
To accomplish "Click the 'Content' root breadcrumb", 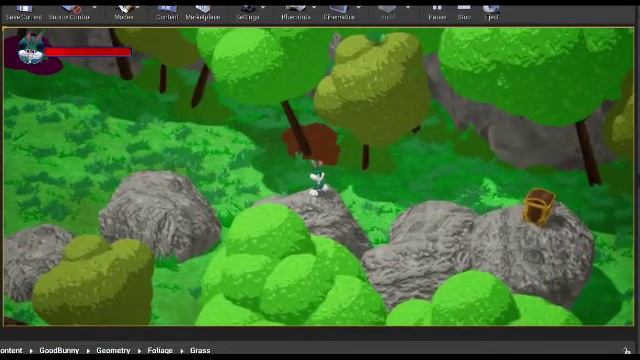I will [11, 351].
